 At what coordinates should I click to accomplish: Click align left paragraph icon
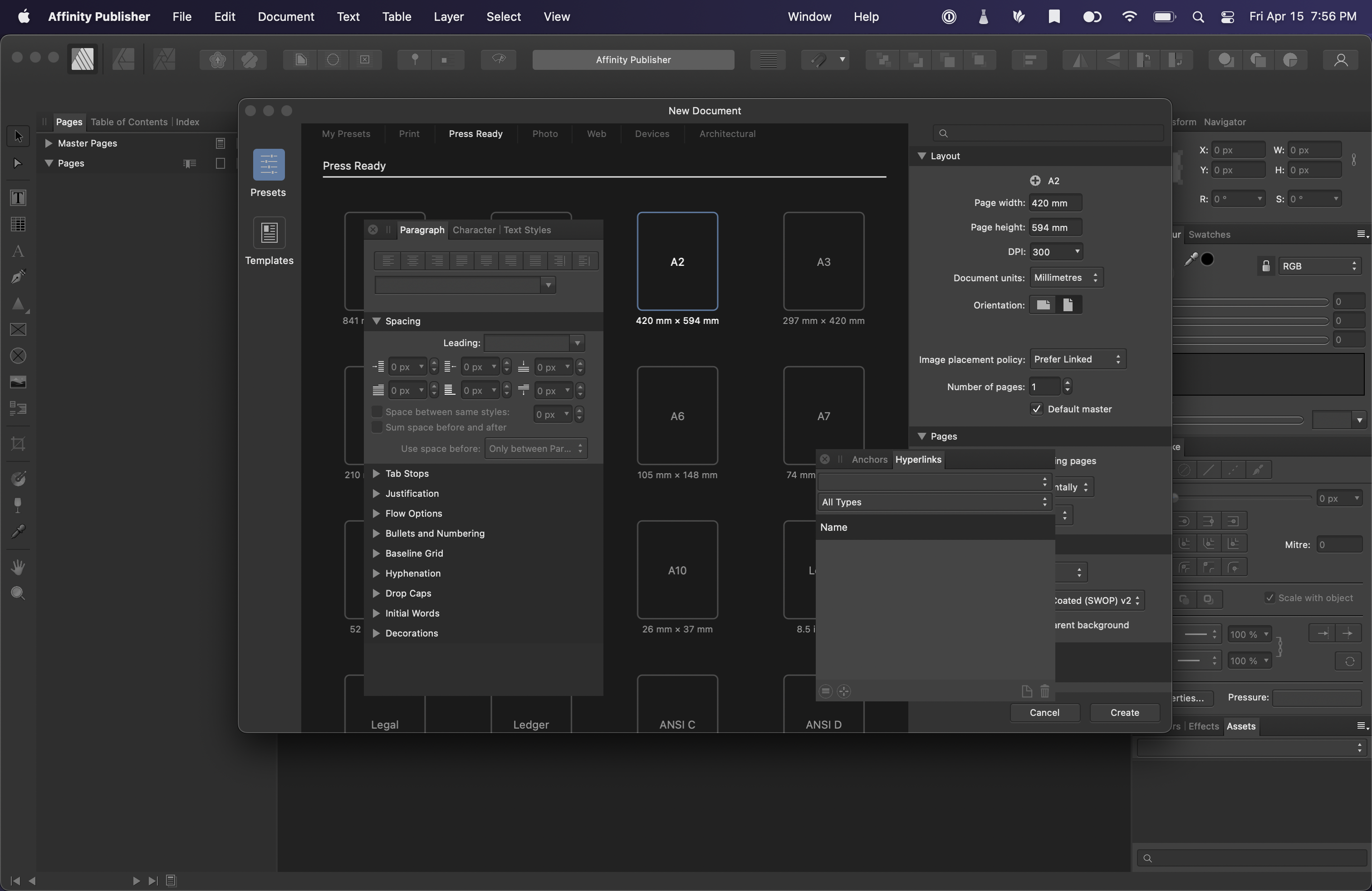click(388, 261)
